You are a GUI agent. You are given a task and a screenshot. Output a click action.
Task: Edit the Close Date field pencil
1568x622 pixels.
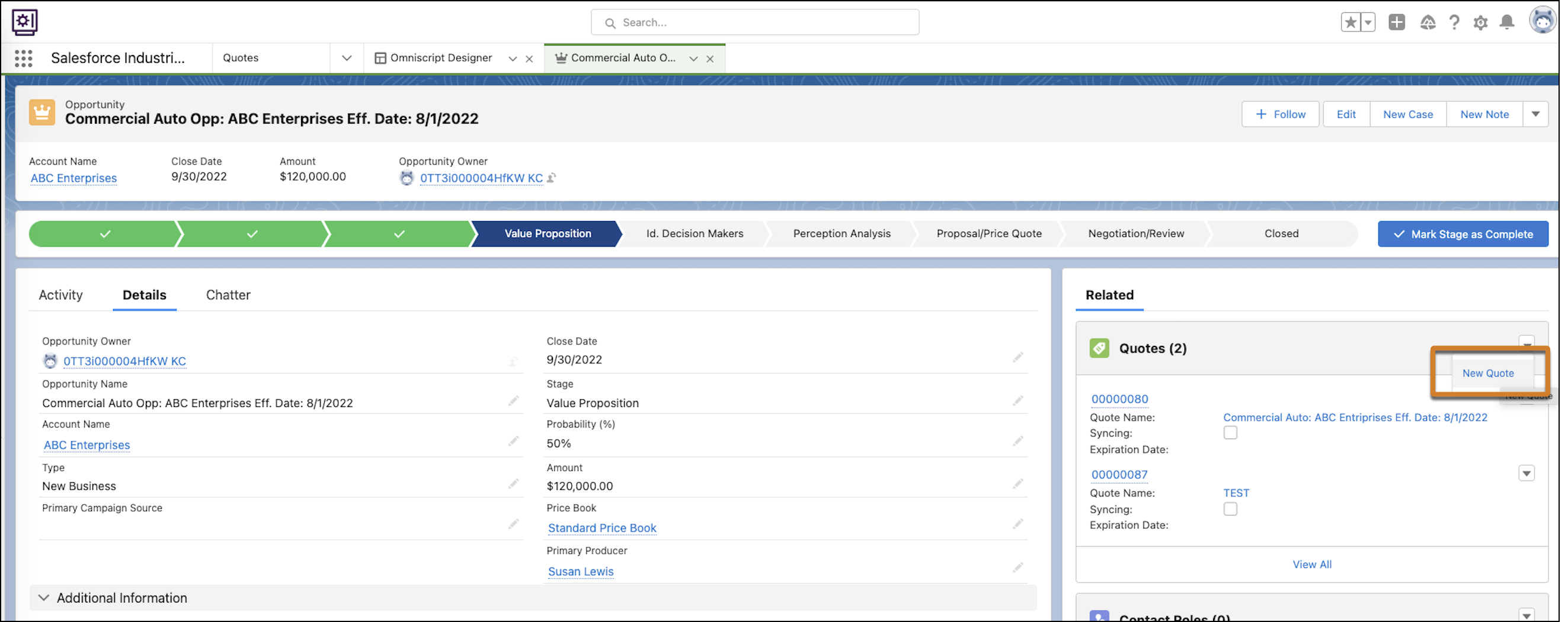click(x=1017, y=357)
